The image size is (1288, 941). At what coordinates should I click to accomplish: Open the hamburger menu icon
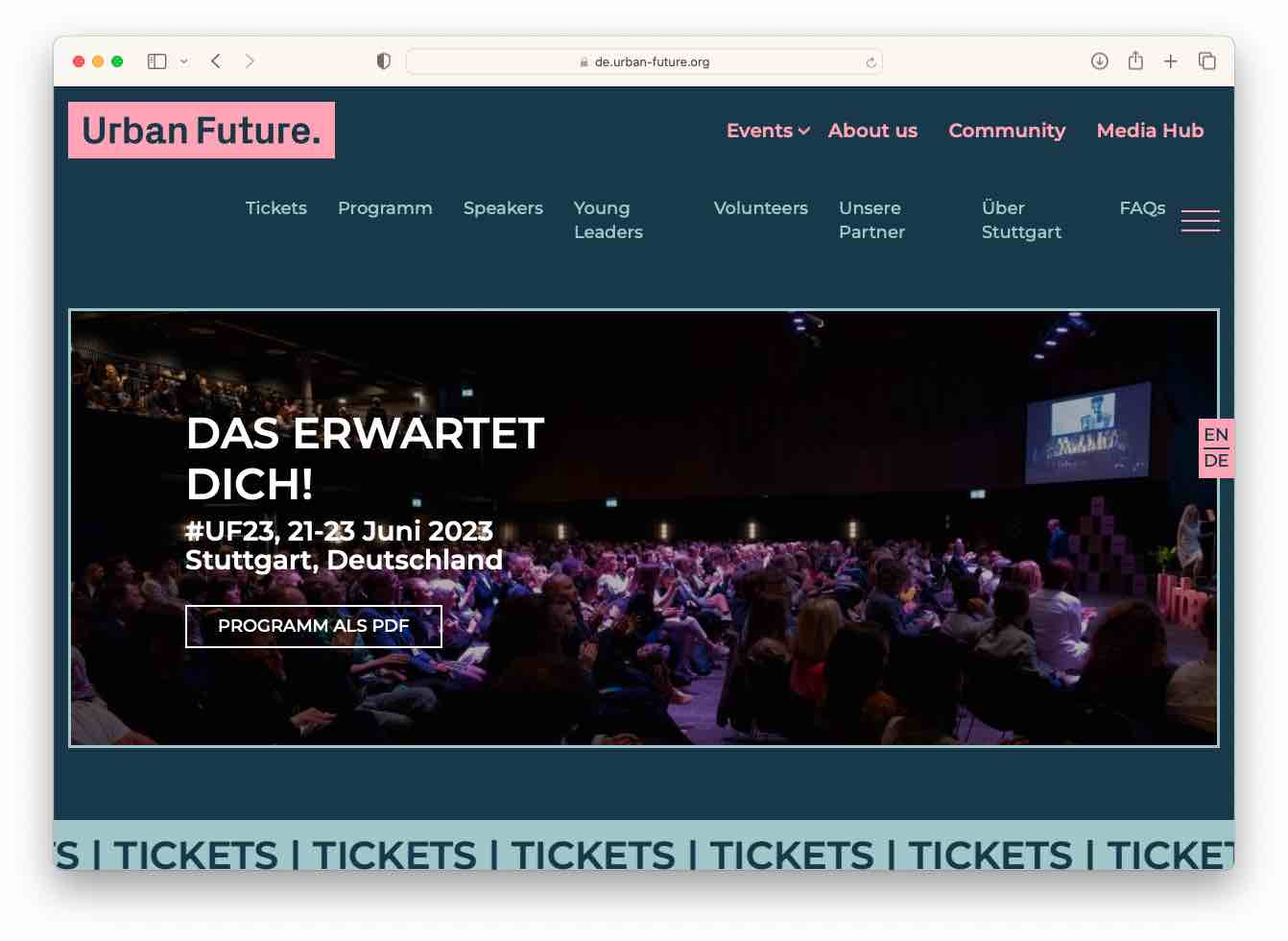(1201, 220)
